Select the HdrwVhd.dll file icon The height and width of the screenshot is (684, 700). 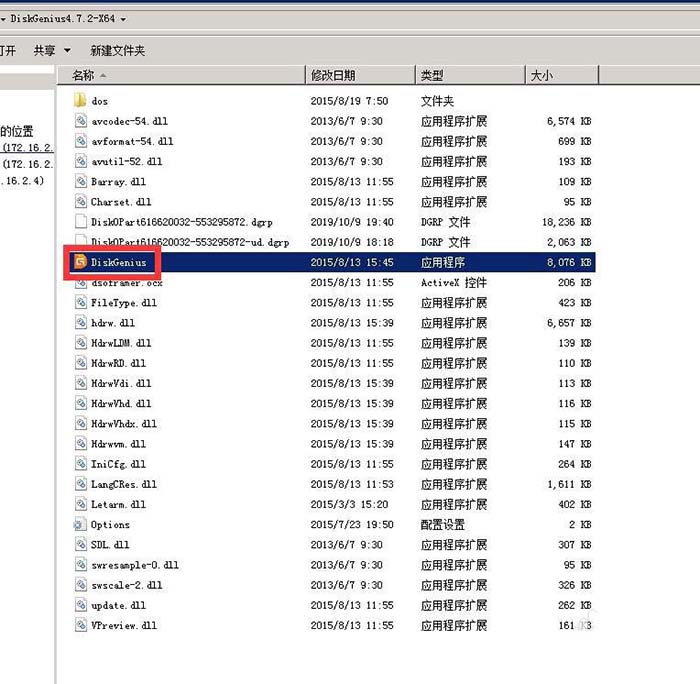[x=80, y=403]
